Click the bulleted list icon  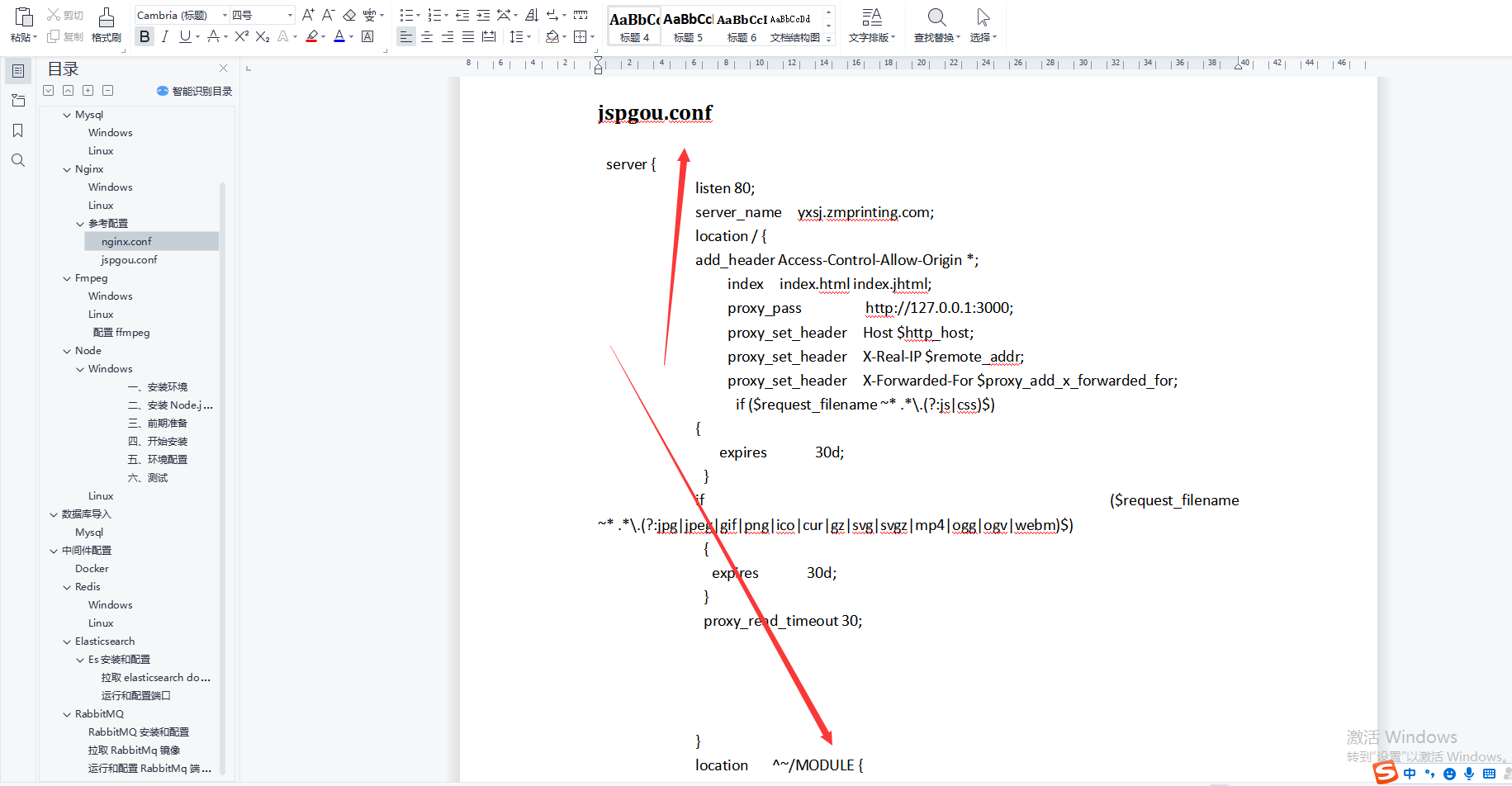406,15
